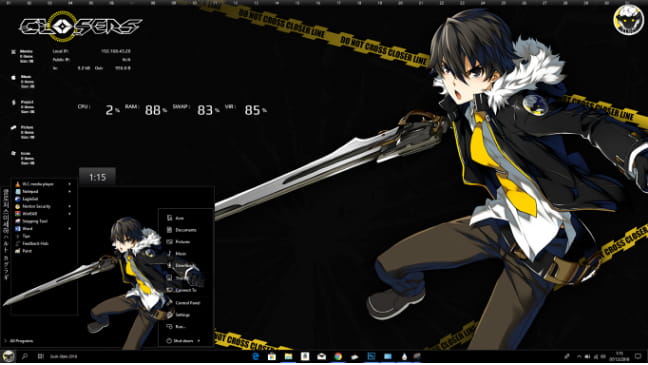The width and height of the screenshot is (648, 365).
Task: Open the notification center icon
Action: pos(638,356)
